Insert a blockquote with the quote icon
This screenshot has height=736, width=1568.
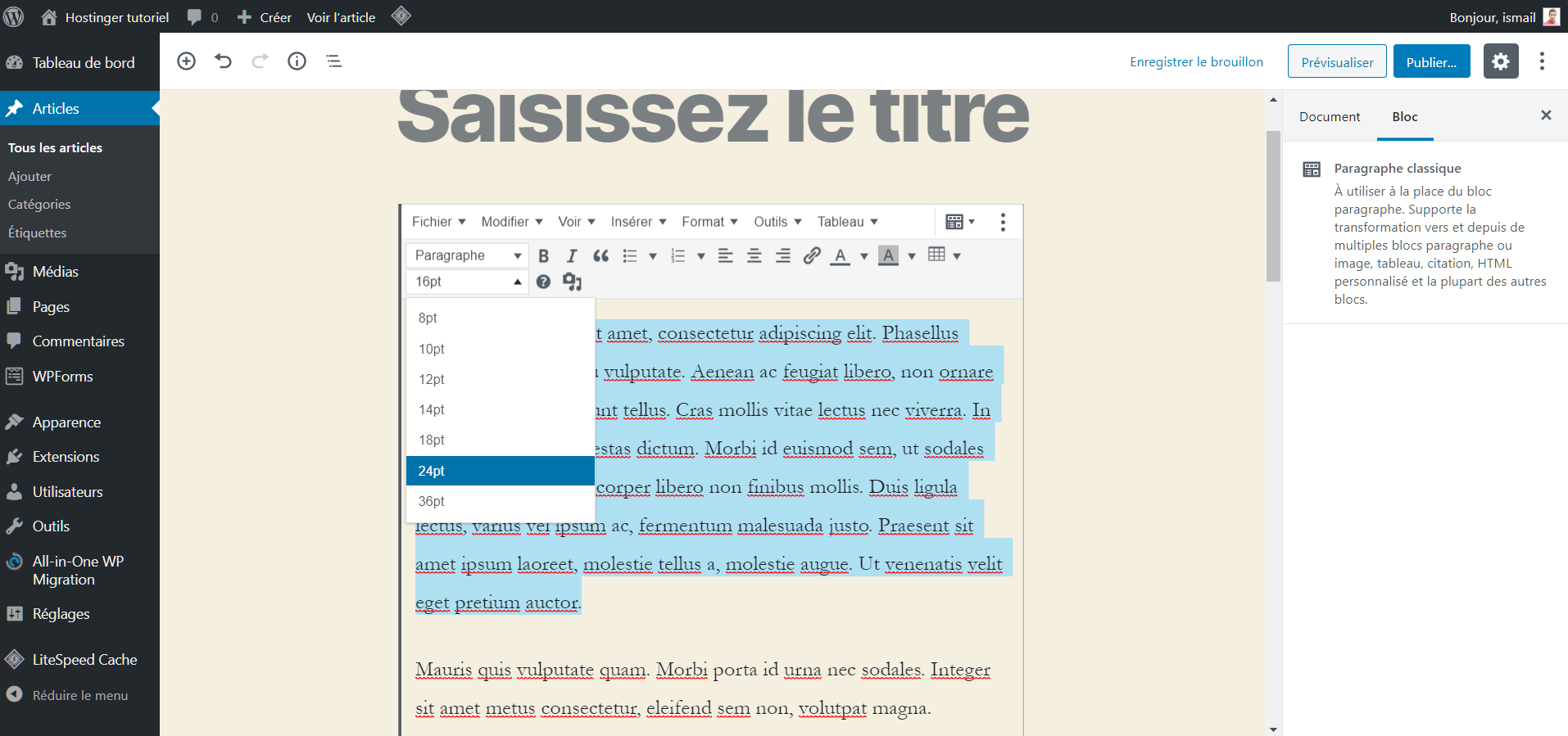coord(600,256)
